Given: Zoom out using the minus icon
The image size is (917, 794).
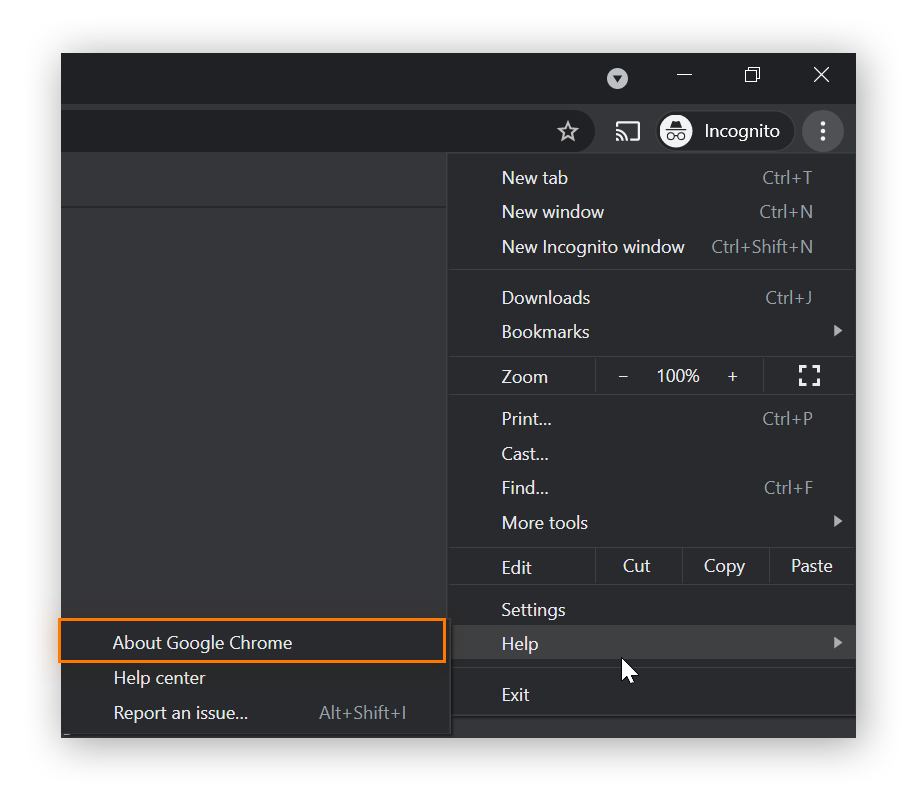Looking at the screenshot, I should (x=622, y=375).
